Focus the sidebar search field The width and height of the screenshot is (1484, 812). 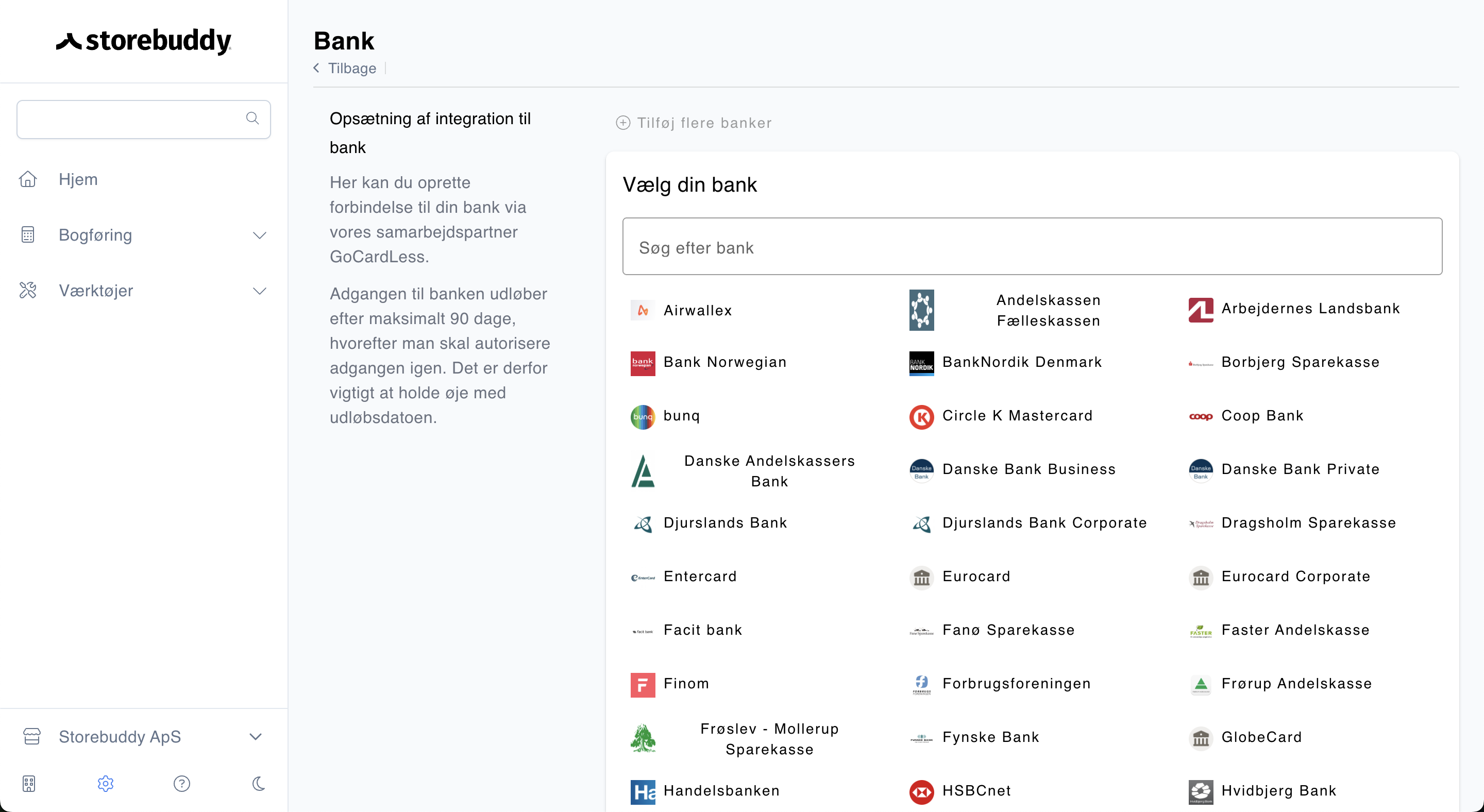click(143, 119)
